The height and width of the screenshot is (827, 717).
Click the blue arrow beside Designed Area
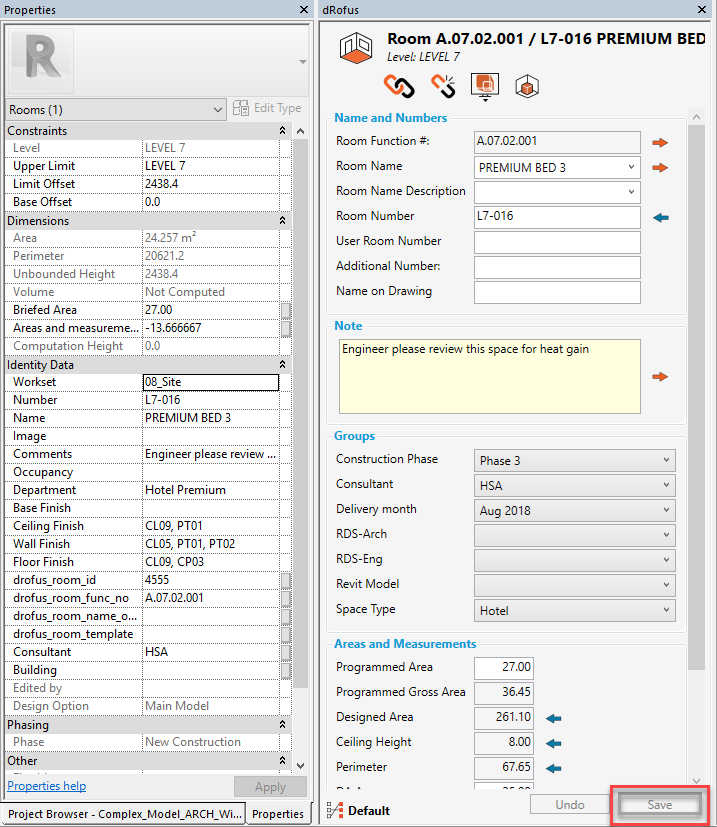tap(552, 717)
